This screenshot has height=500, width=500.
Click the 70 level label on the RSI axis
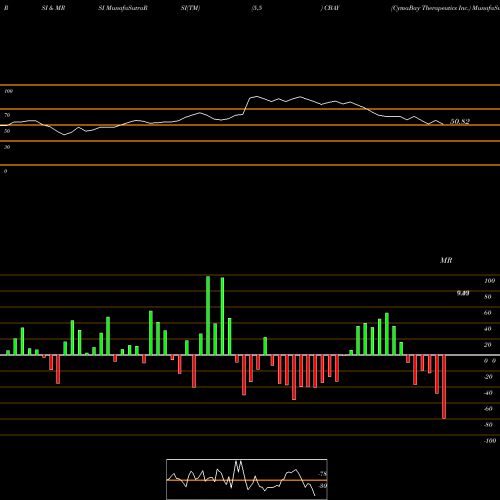pos(7,115)
